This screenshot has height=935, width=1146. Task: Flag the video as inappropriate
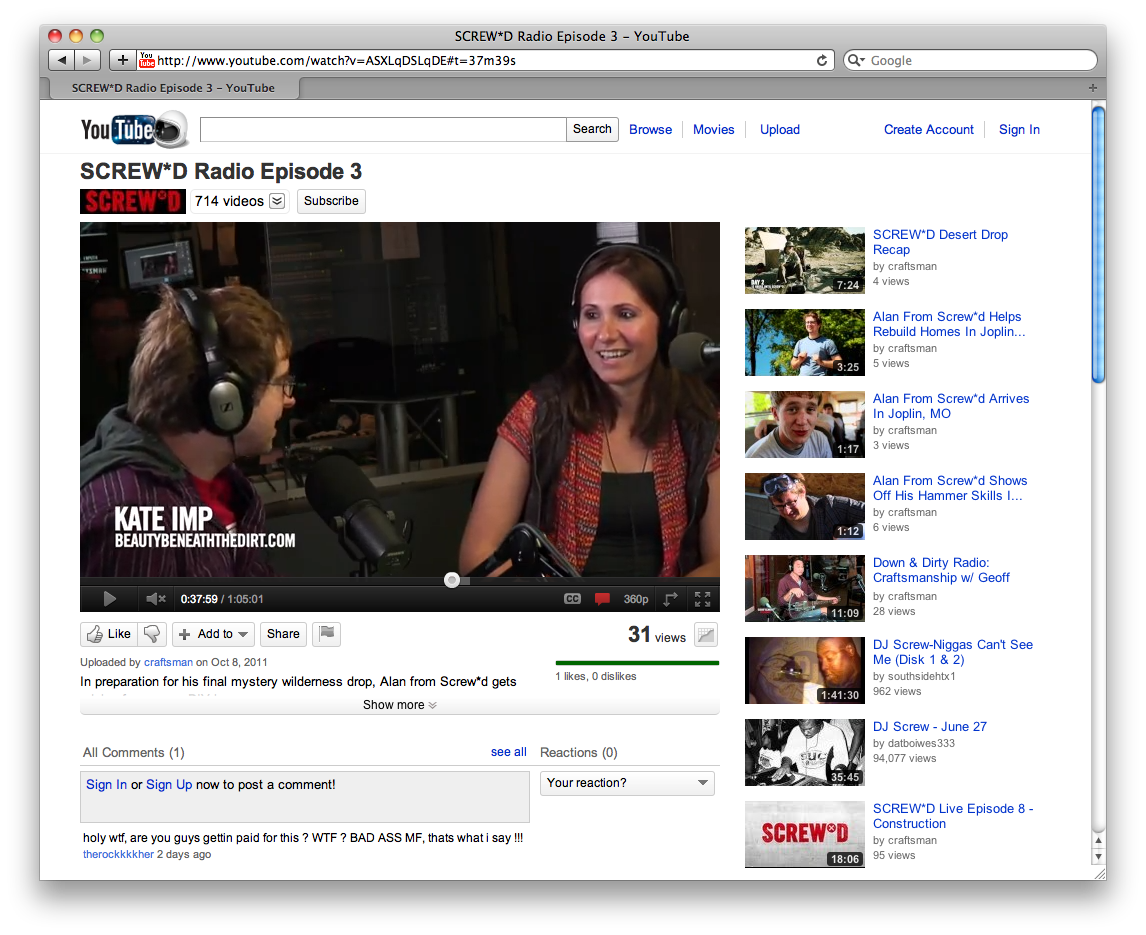(327, 634)
